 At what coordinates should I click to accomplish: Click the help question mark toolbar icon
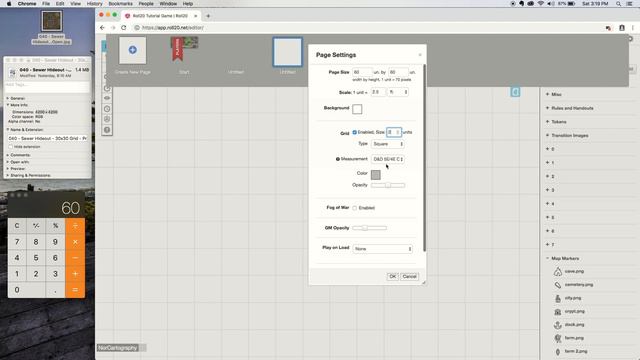[x=107, y=130]
